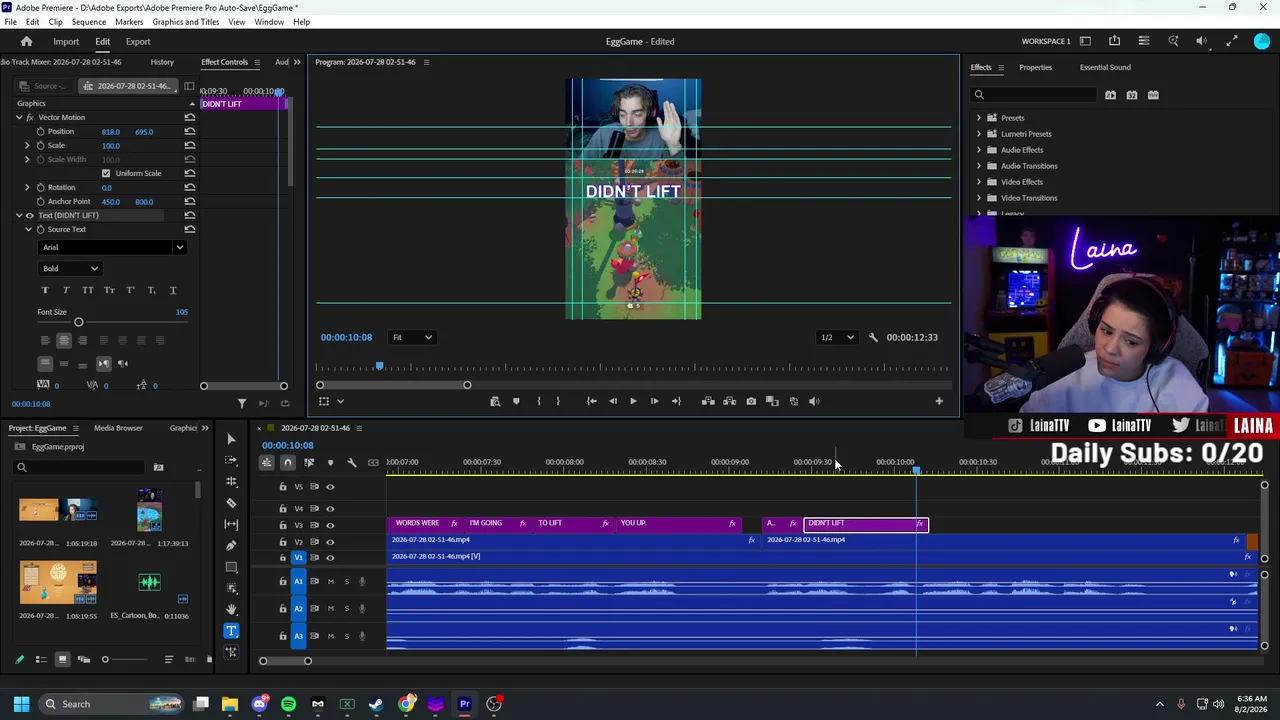Select the Pen tool
1280x720 pixels.
click(x=231, y=545)
